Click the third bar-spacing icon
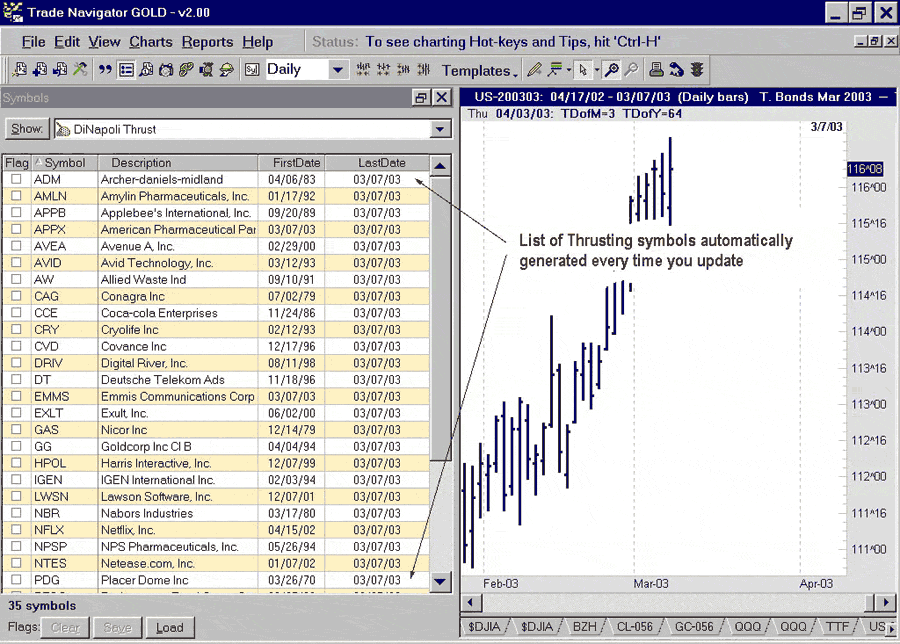This screenshot has width=900, height=644. 403,70
